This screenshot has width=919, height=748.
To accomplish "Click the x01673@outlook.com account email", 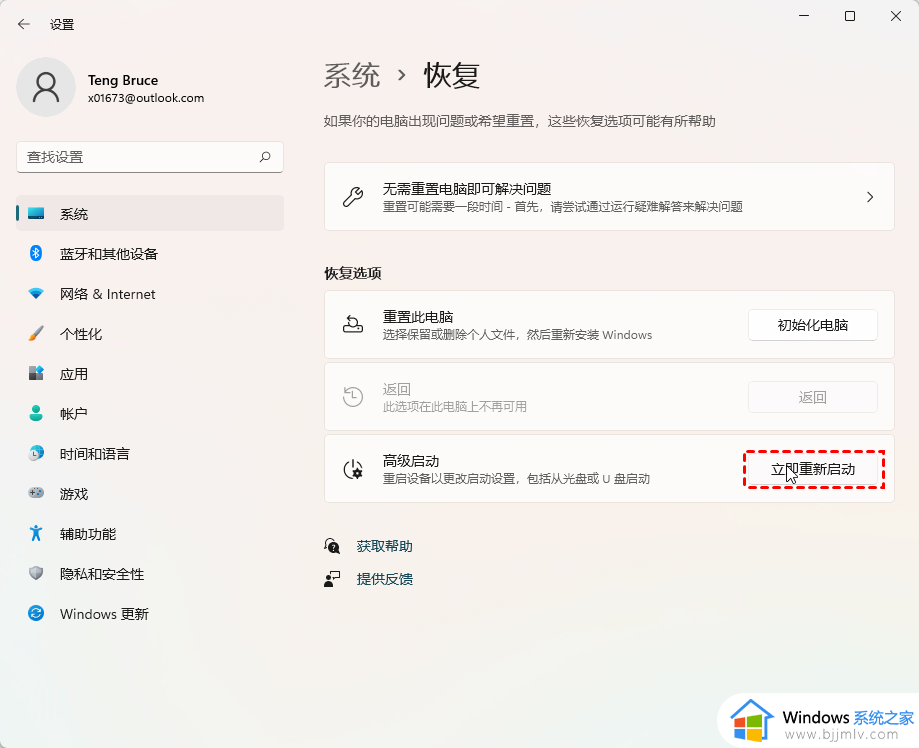I will pyautogui.click(x=146, y=98).
